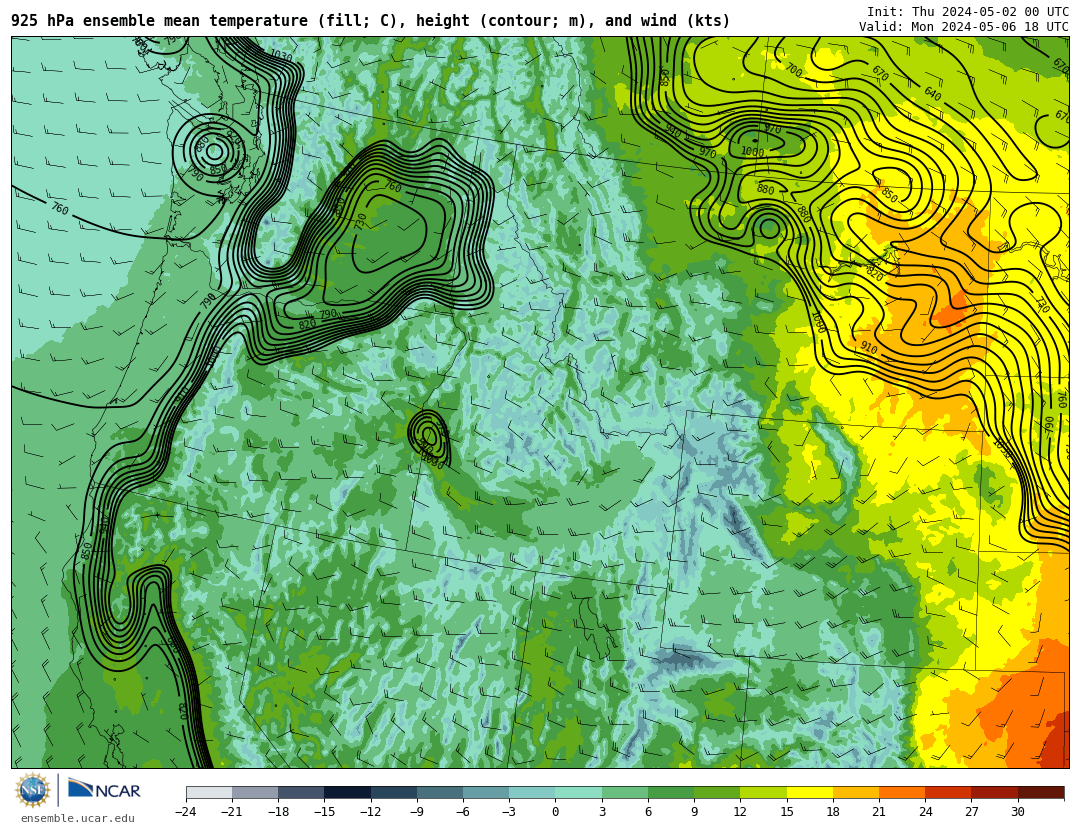The height and width of the screenshot is (831, 1080).
Task: Click the 24 colorbar tick label
Action: 925,812
